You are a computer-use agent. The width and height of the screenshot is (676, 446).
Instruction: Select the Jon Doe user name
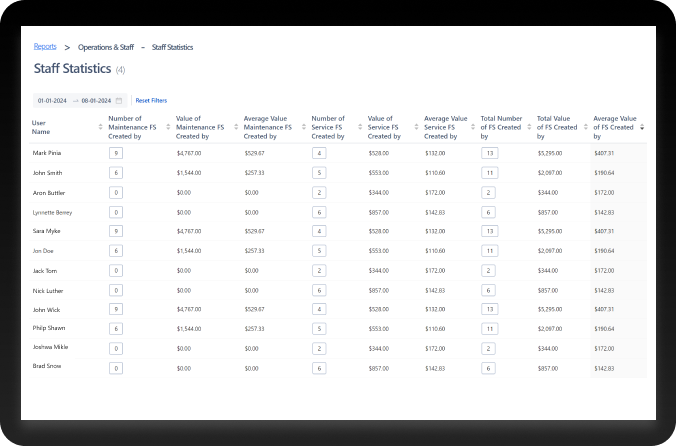[43, 251]
